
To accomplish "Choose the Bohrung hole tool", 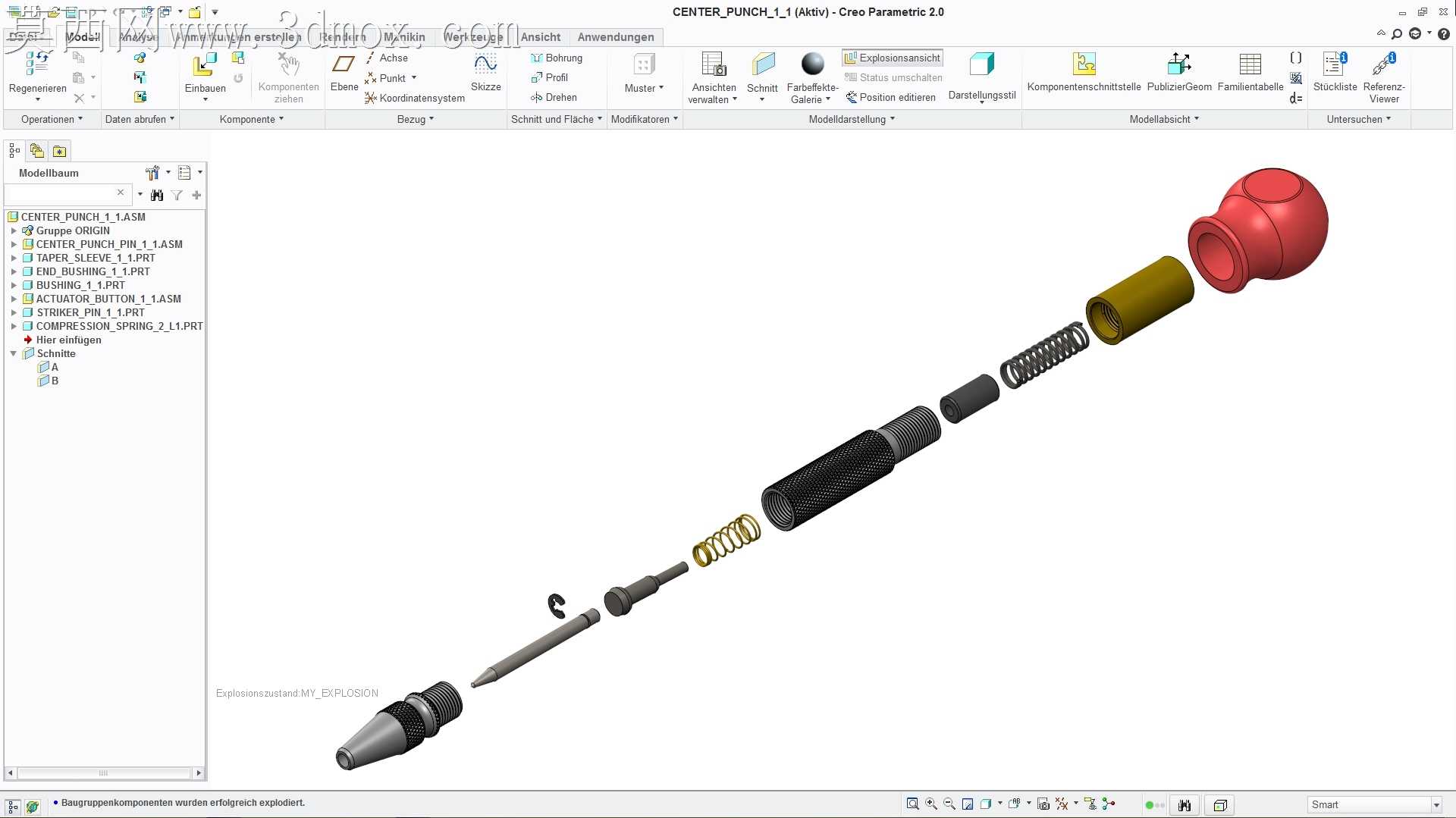I will coord(557,58).
